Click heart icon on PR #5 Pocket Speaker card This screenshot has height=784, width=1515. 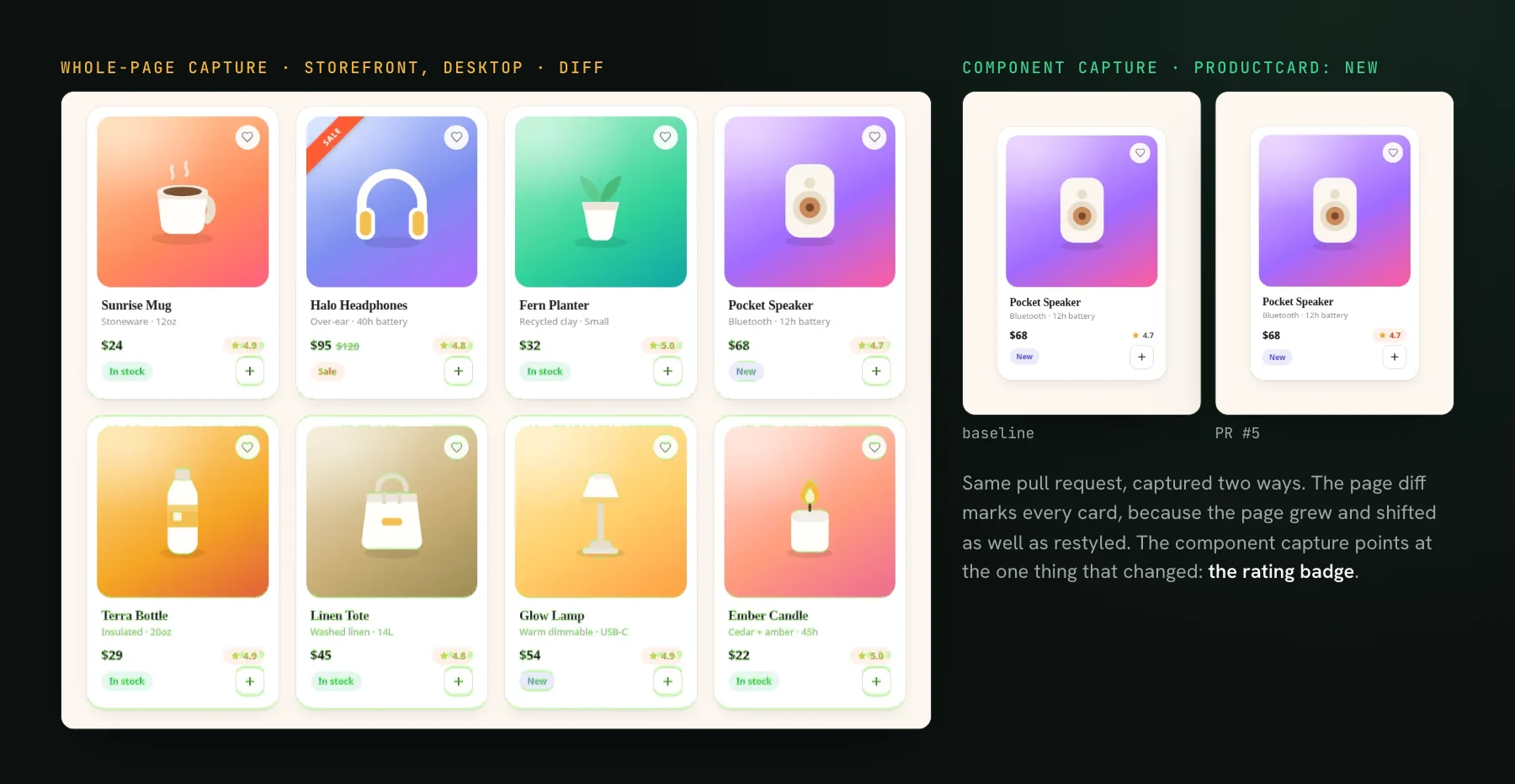[1393, 153]
